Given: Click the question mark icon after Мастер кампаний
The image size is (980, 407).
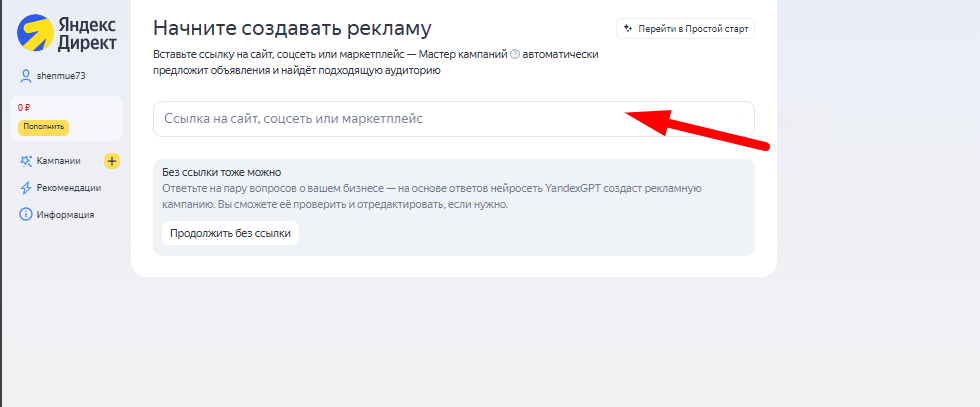Looking at the screenshot, I should point(515,54).
